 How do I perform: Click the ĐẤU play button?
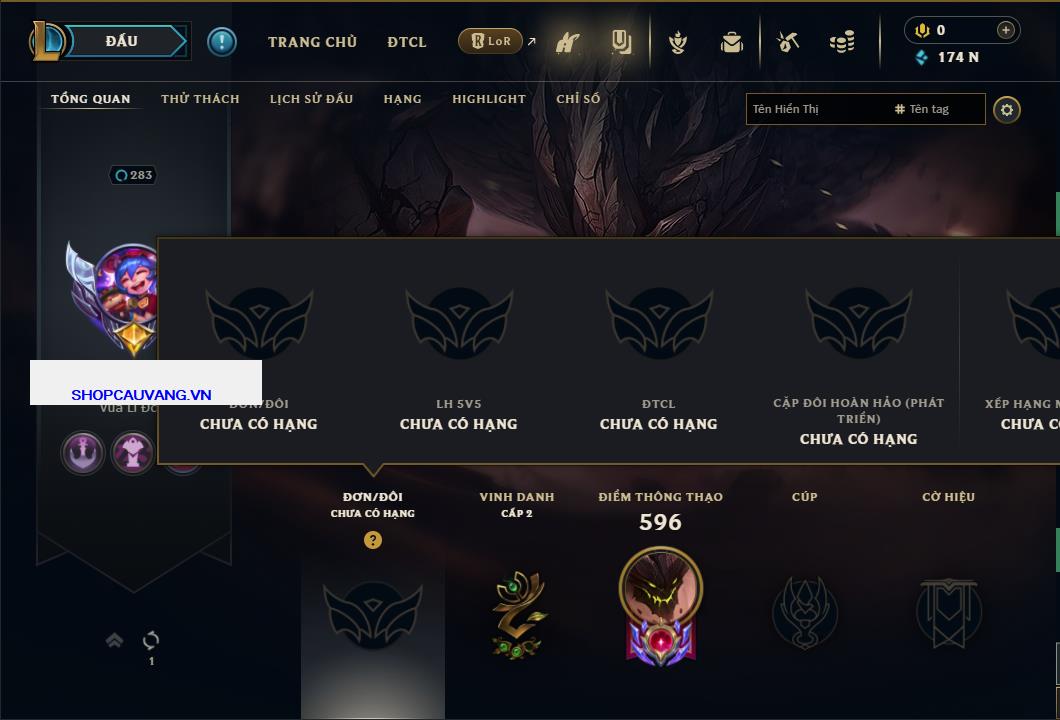coord(122,41)
